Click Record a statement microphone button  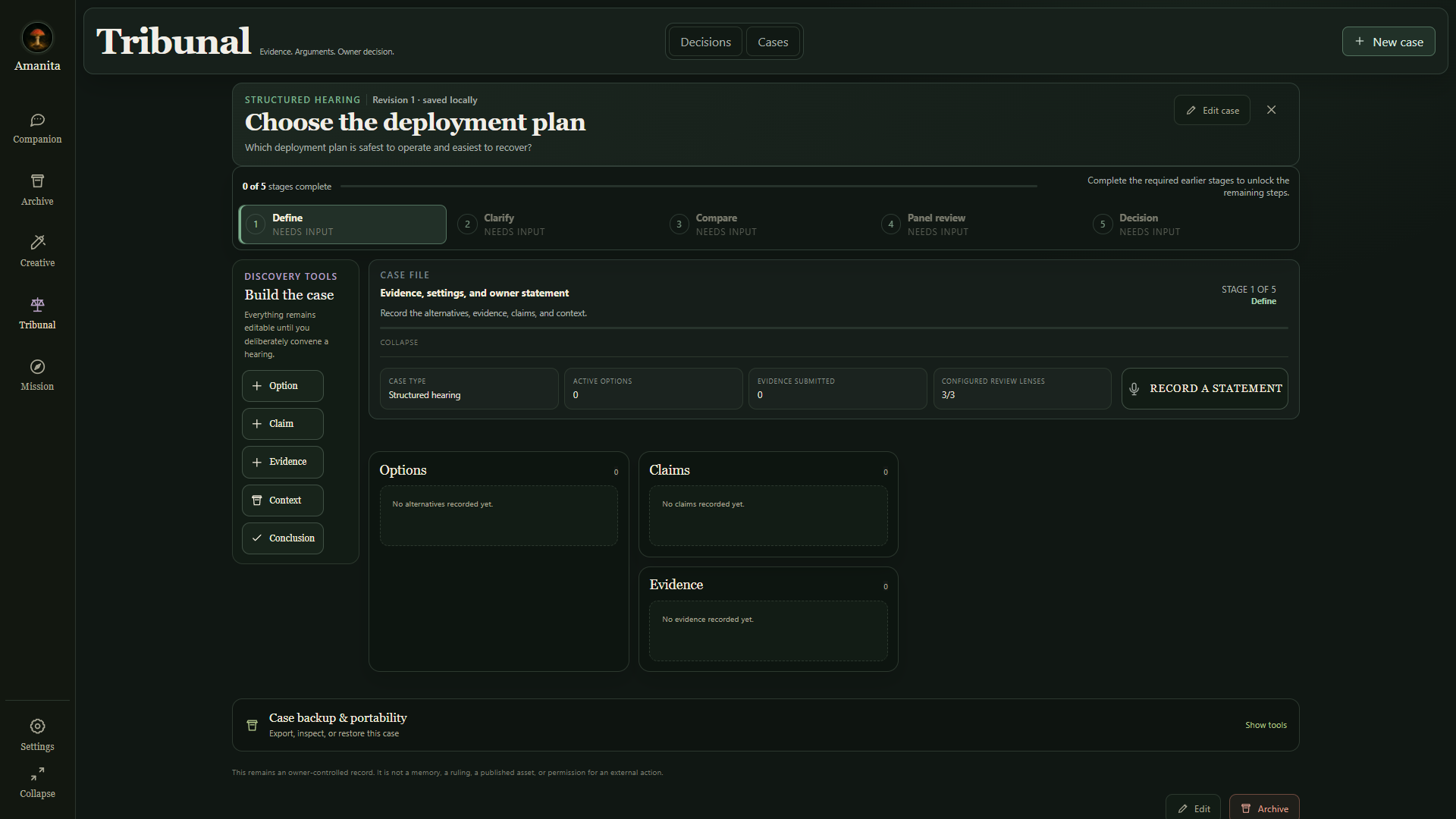[x=1205, y=388]
